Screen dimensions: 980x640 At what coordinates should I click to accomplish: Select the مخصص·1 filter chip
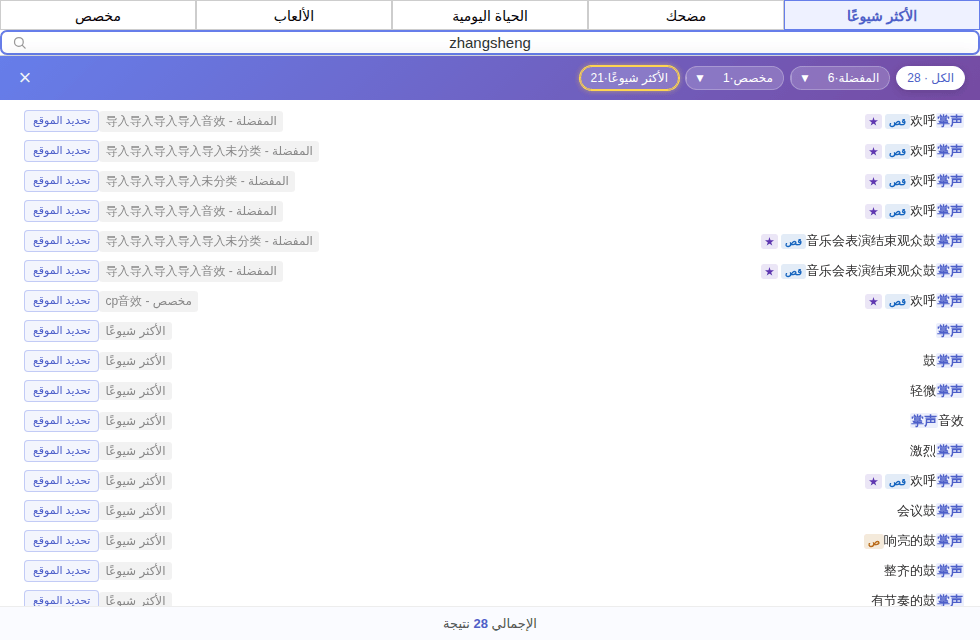pos(734,78)
